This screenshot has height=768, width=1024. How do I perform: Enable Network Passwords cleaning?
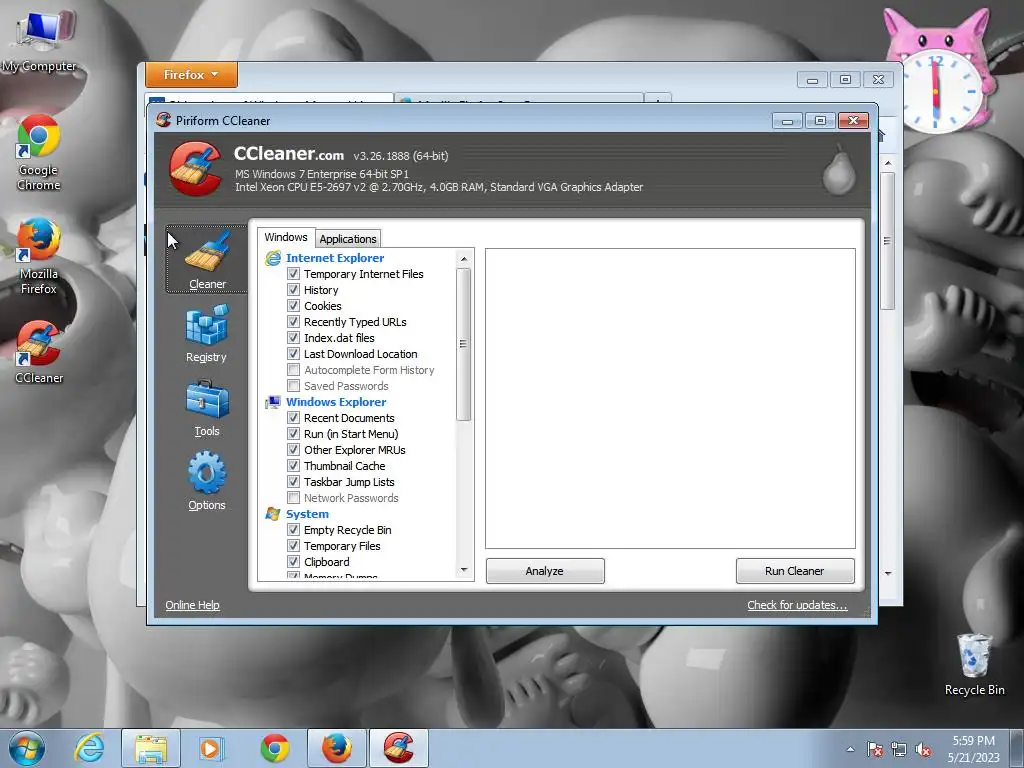pyautogui.click(x=294, y=498)
